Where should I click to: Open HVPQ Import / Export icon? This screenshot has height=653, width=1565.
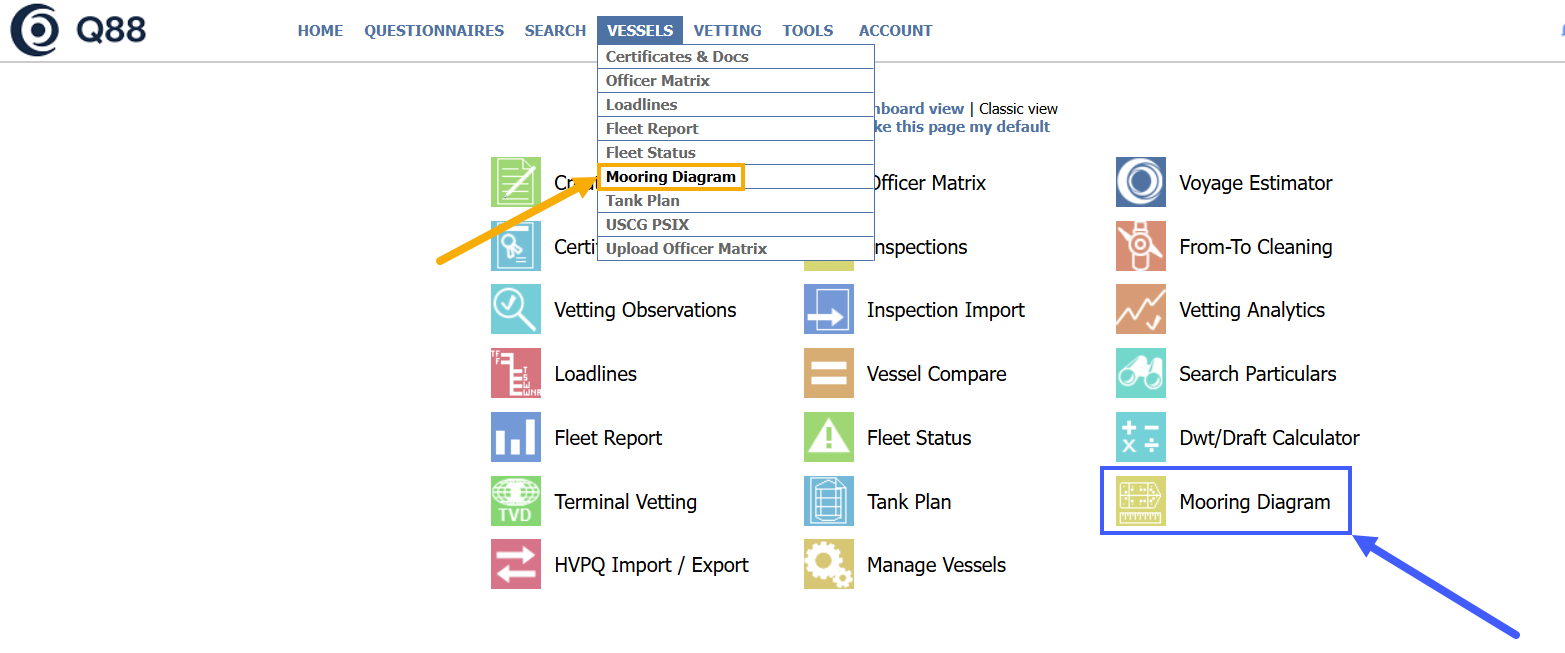pos(516,565)
